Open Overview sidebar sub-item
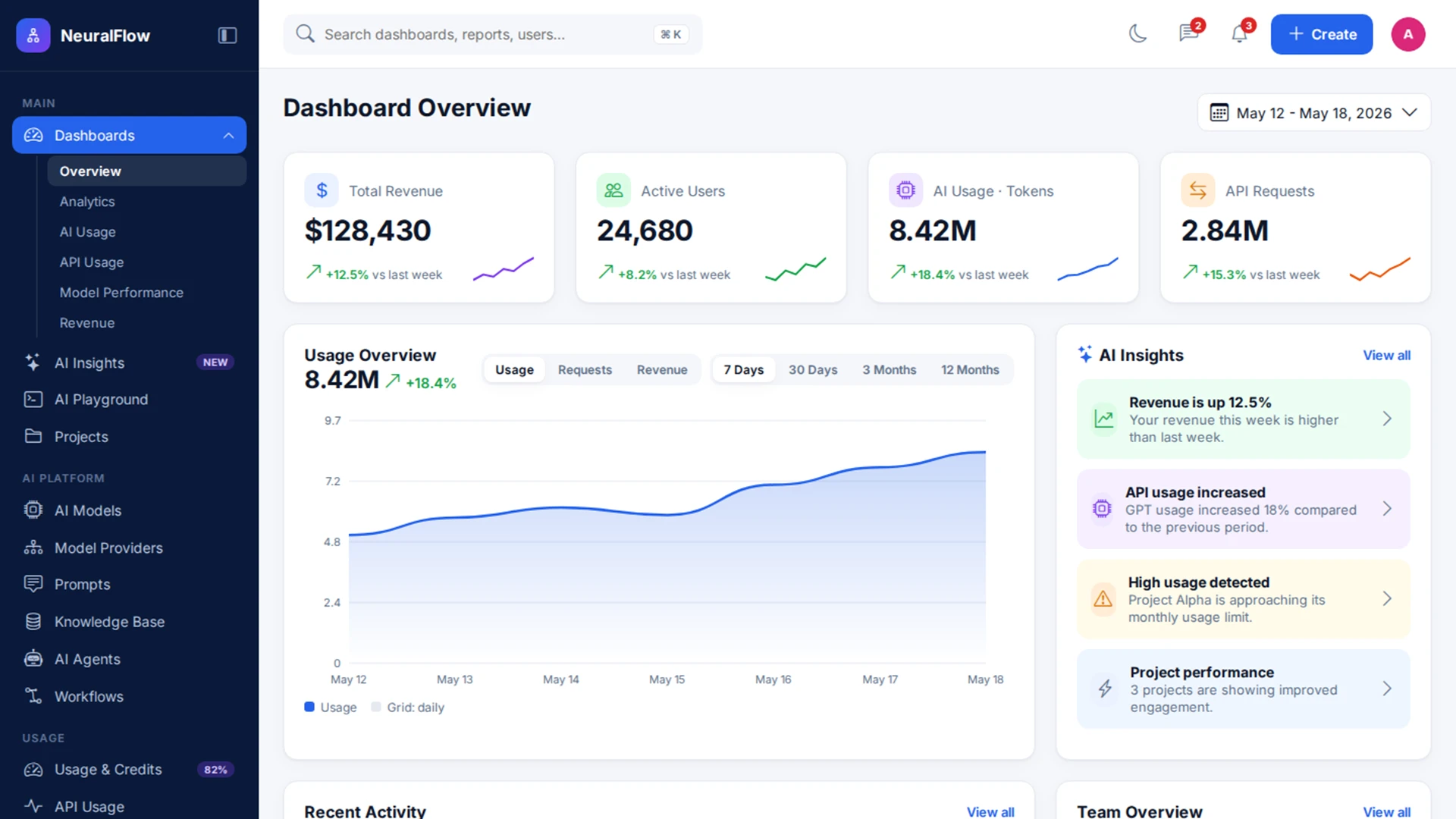Image resolution: width=1456 pixels, height=819 pixels. (x=146, y=171)
